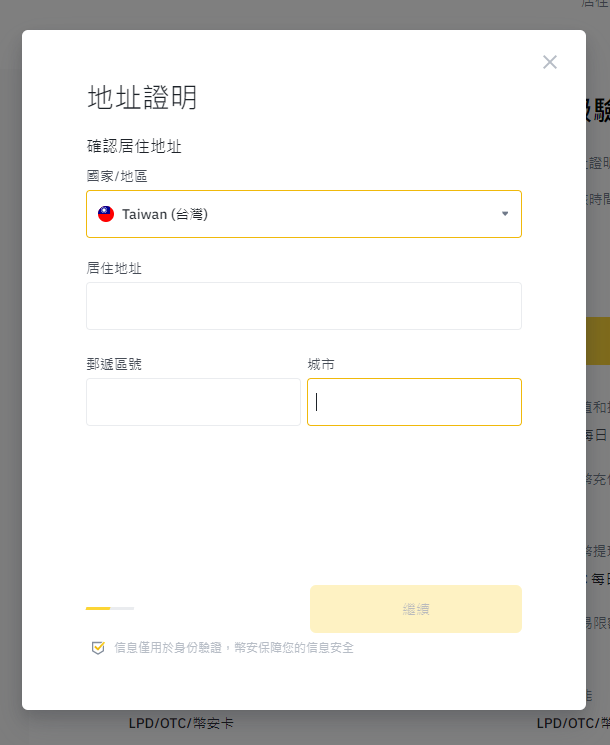The image size is (610, 745).
Task: Close the 地址證明 dialog
Action: coord(550,62)
